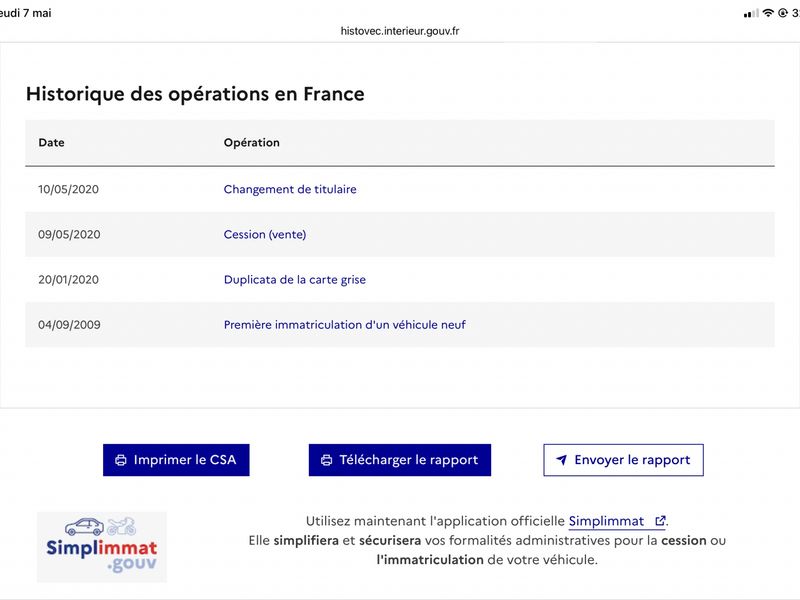Open the Cession (vente) operation
Viewport: 800px width, 600px height.
265,235
